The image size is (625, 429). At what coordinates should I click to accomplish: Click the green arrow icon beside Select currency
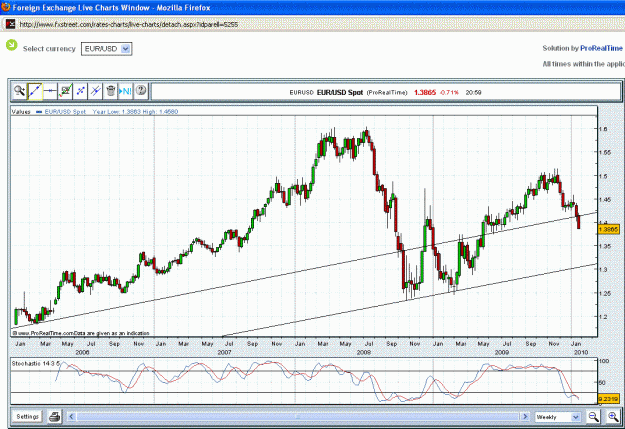click(12, 45)
